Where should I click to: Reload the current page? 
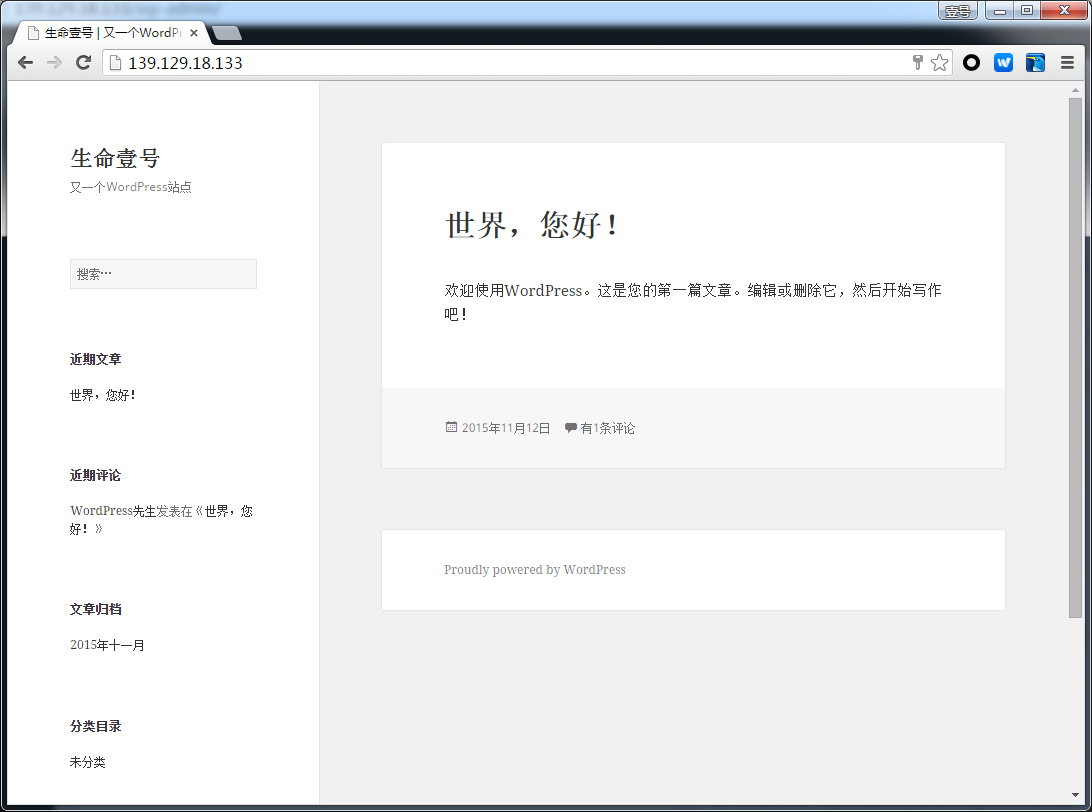84,63
